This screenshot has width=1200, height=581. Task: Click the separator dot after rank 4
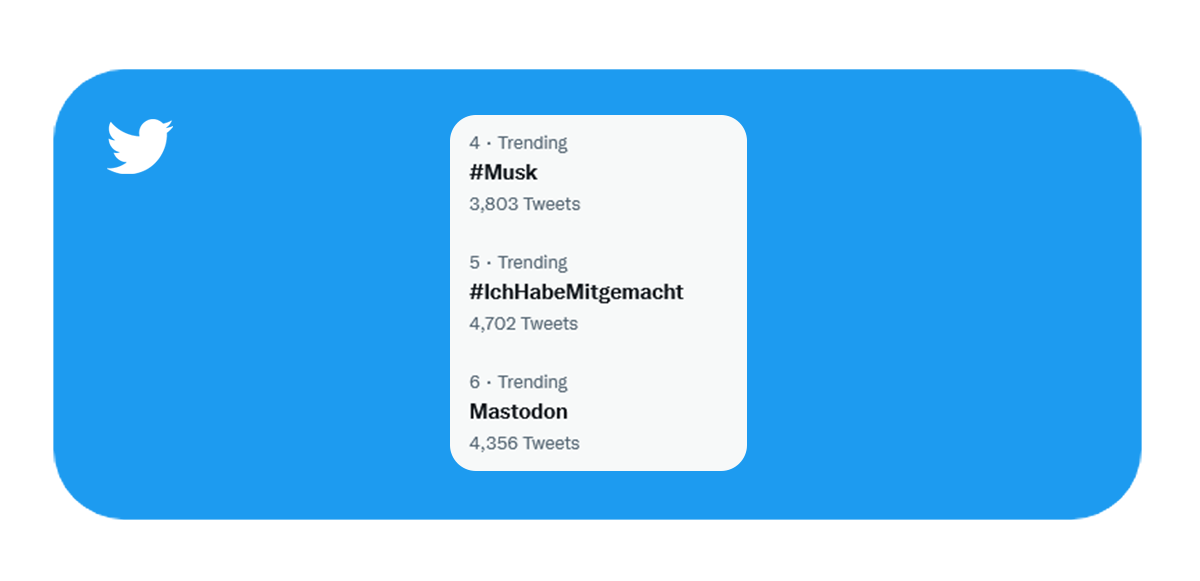[x=489, y=144]
